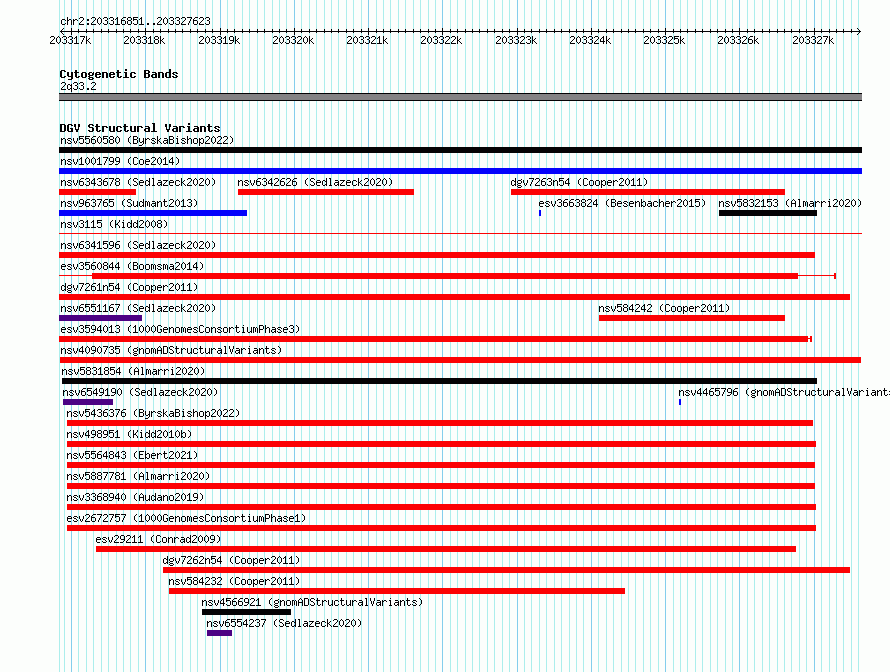The height and width of the screenshot is (672, 890).
Task: Open nsv584242 (Cooper2011) label
Action: pyautogui.click(x=664, y=308)
